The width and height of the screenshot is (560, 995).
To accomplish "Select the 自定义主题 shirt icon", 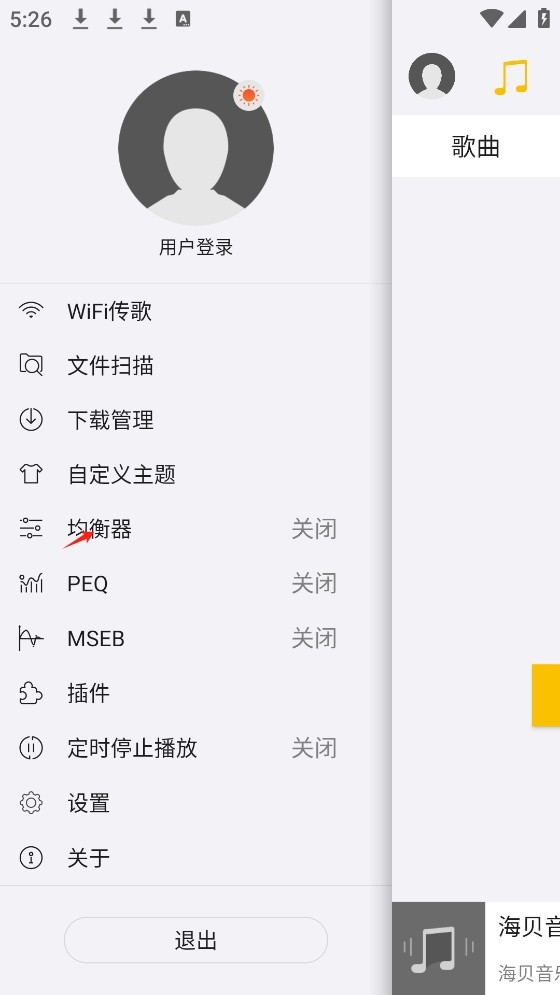I will (30, 474).
